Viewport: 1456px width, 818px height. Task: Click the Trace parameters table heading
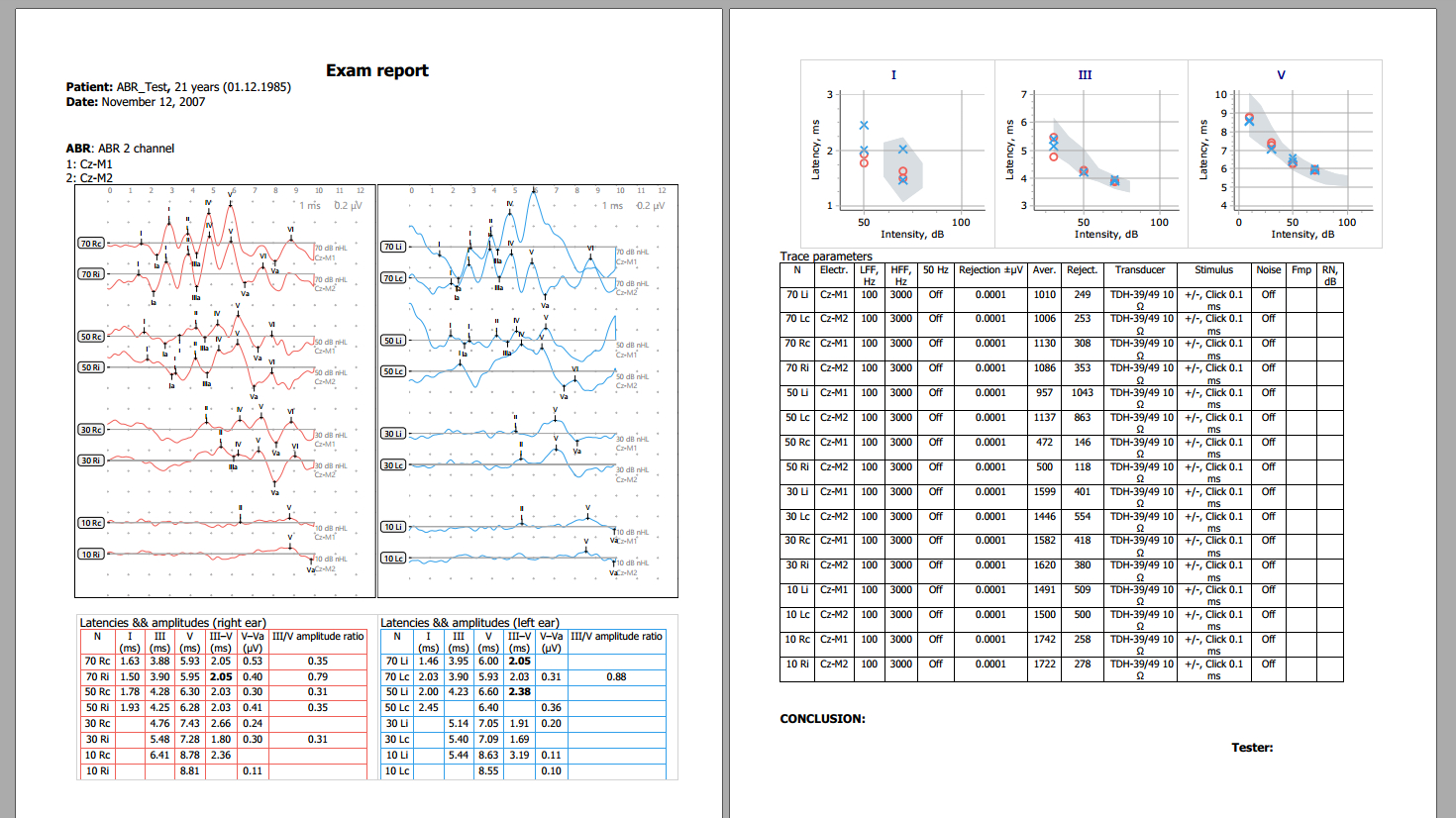point(826,256)
